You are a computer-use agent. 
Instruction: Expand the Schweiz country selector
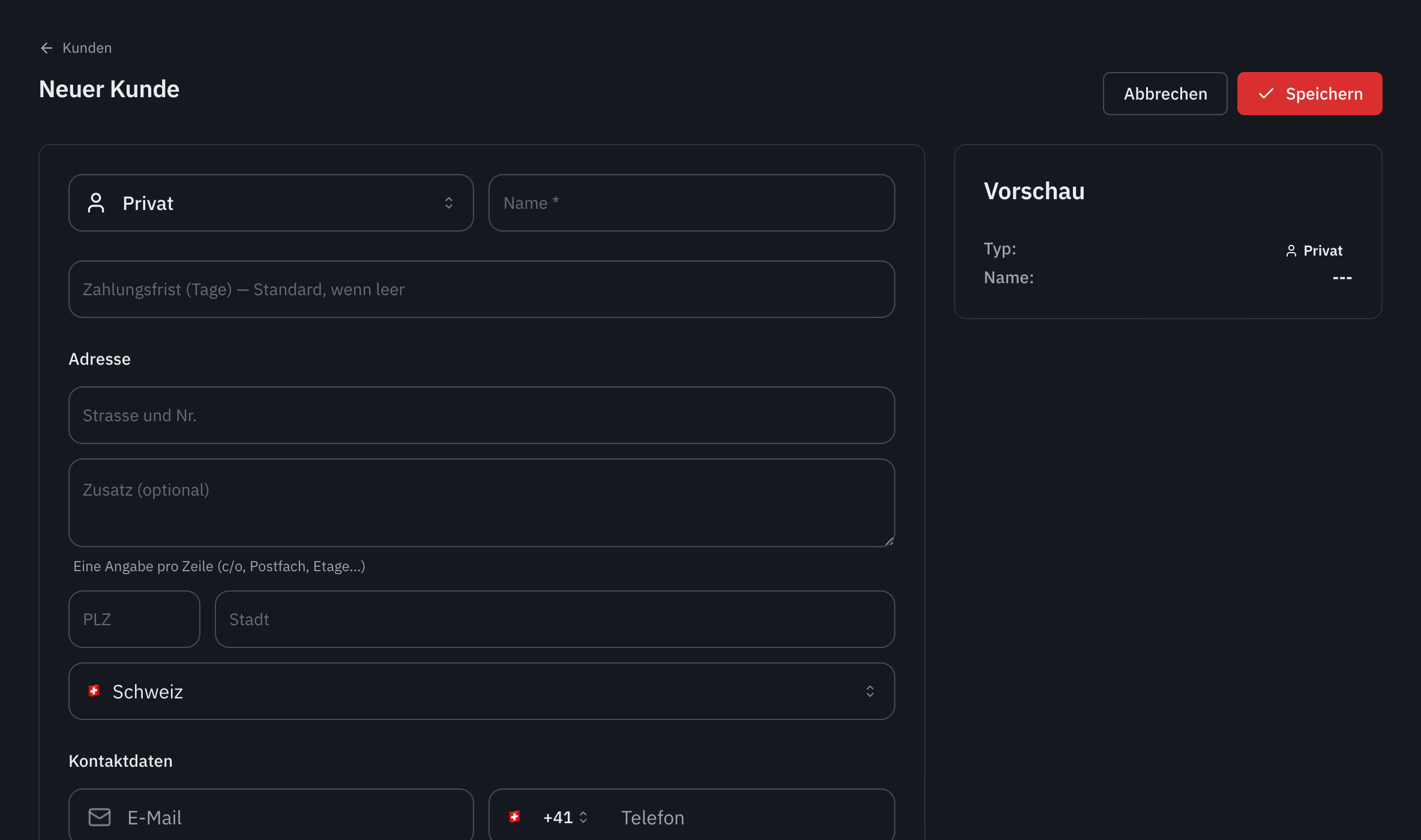[x=482, y=691]
